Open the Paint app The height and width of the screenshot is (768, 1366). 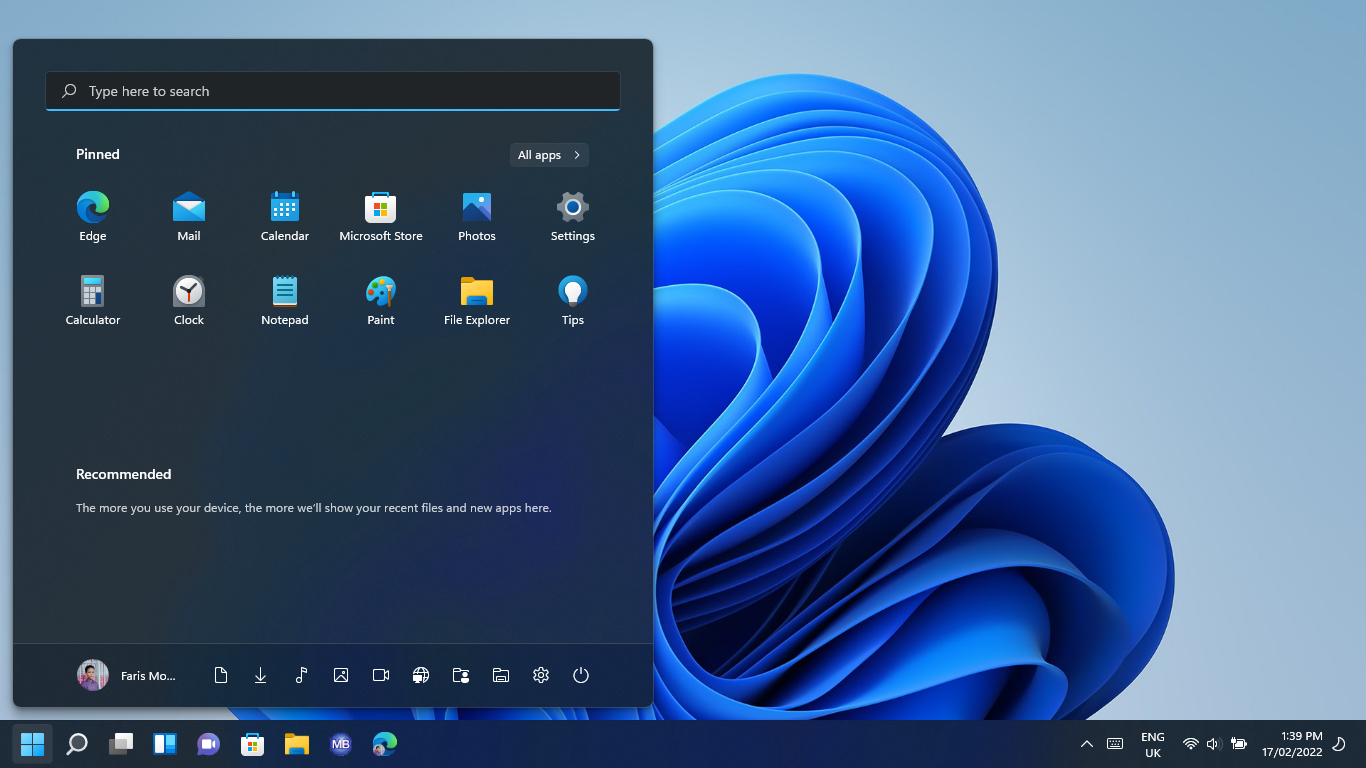[x=381, y=301]
